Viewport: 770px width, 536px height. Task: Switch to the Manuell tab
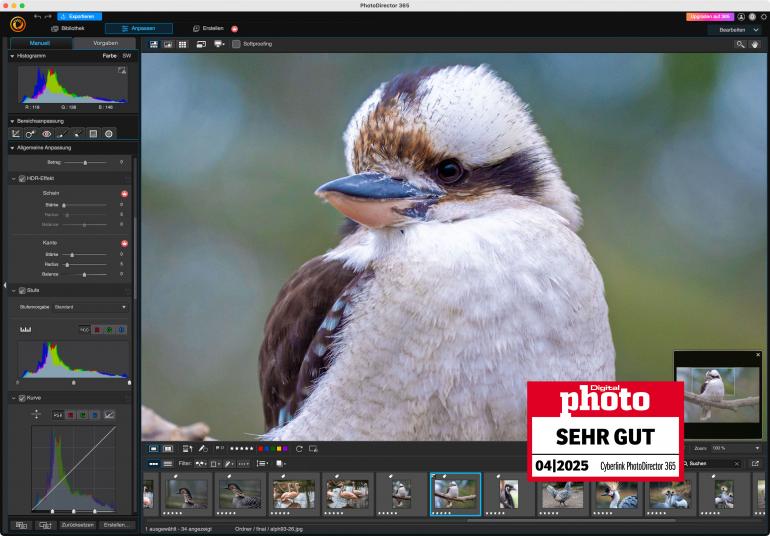coord(40,43)
